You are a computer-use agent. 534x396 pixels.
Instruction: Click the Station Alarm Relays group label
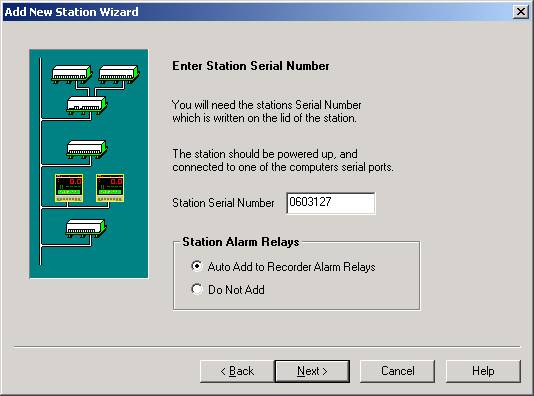coord(240,242)
